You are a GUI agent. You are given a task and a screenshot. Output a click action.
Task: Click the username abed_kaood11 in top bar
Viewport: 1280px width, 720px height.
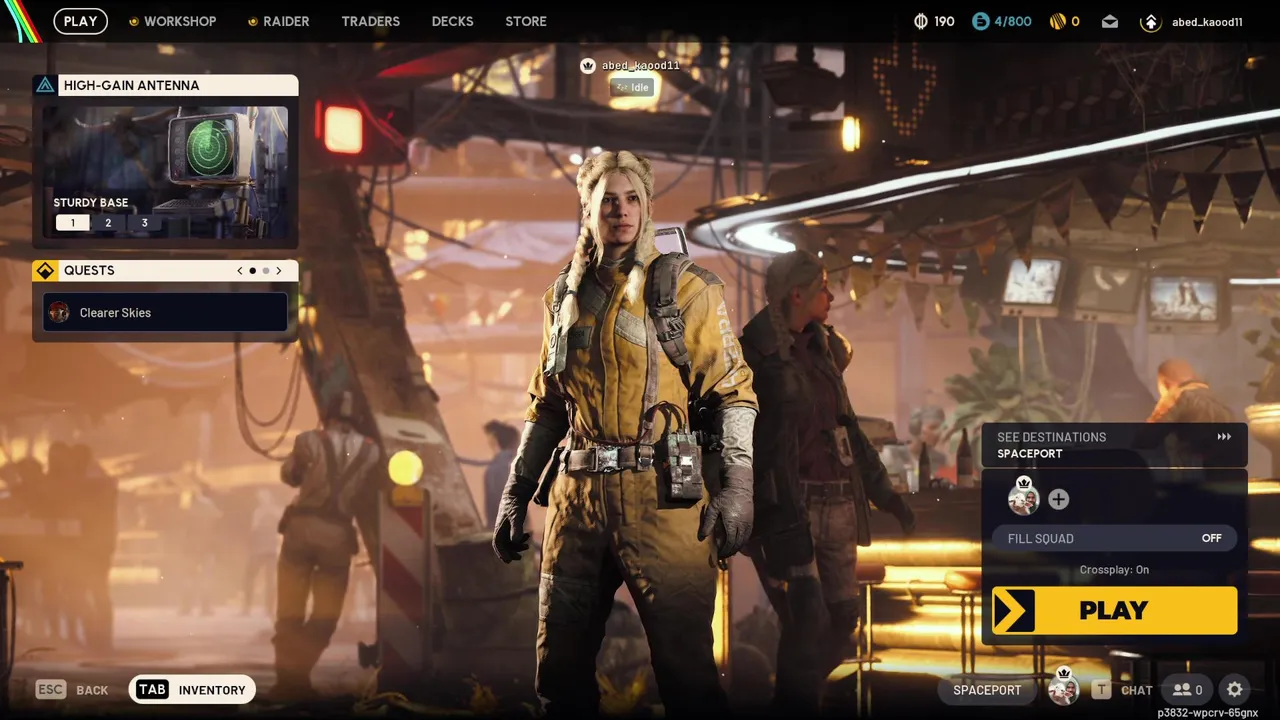coord(1207,22)
